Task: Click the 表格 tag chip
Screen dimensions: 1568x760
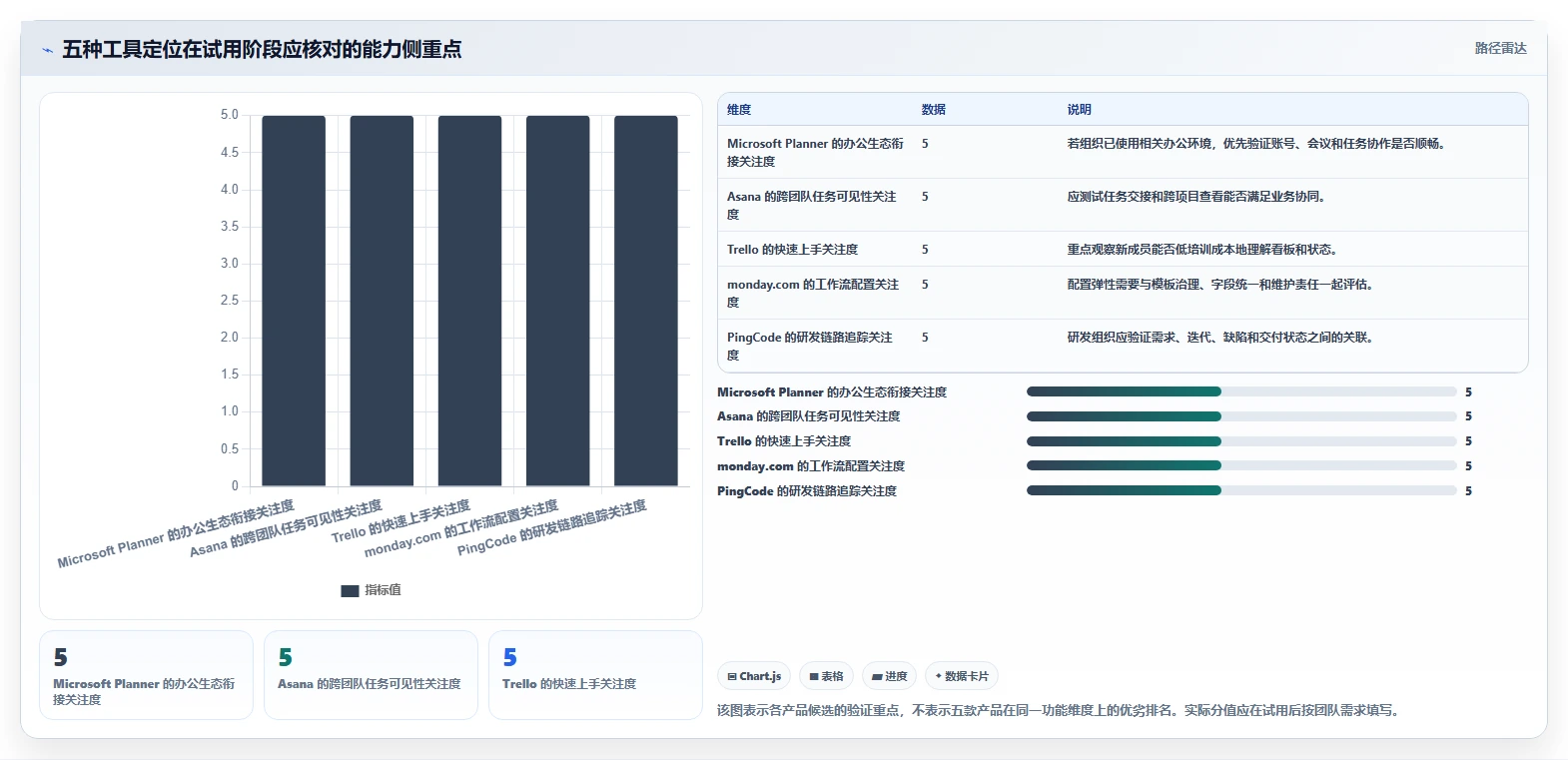Action: click(x=826, y=676)
